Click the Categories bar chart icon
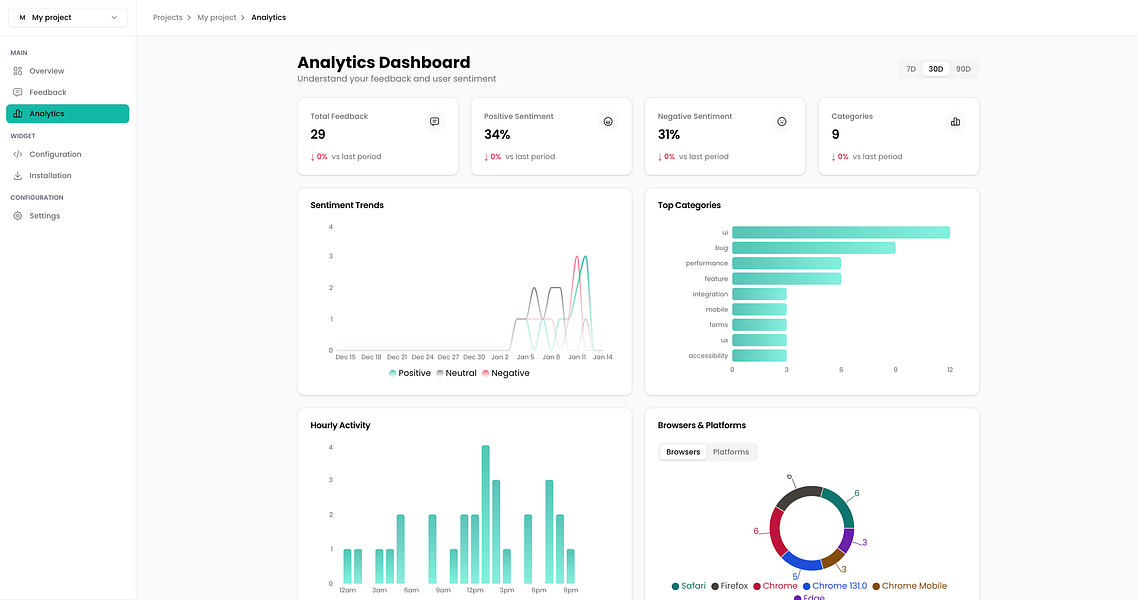 (x=955, y=122)
